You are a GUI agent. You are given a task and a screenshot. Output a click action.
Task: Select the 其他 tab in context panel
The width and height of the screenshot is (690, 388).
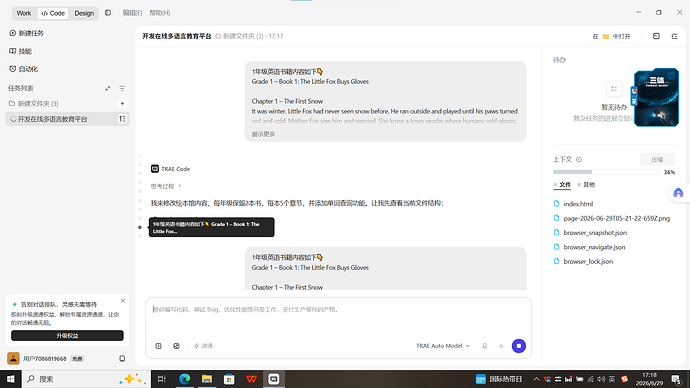586,185
